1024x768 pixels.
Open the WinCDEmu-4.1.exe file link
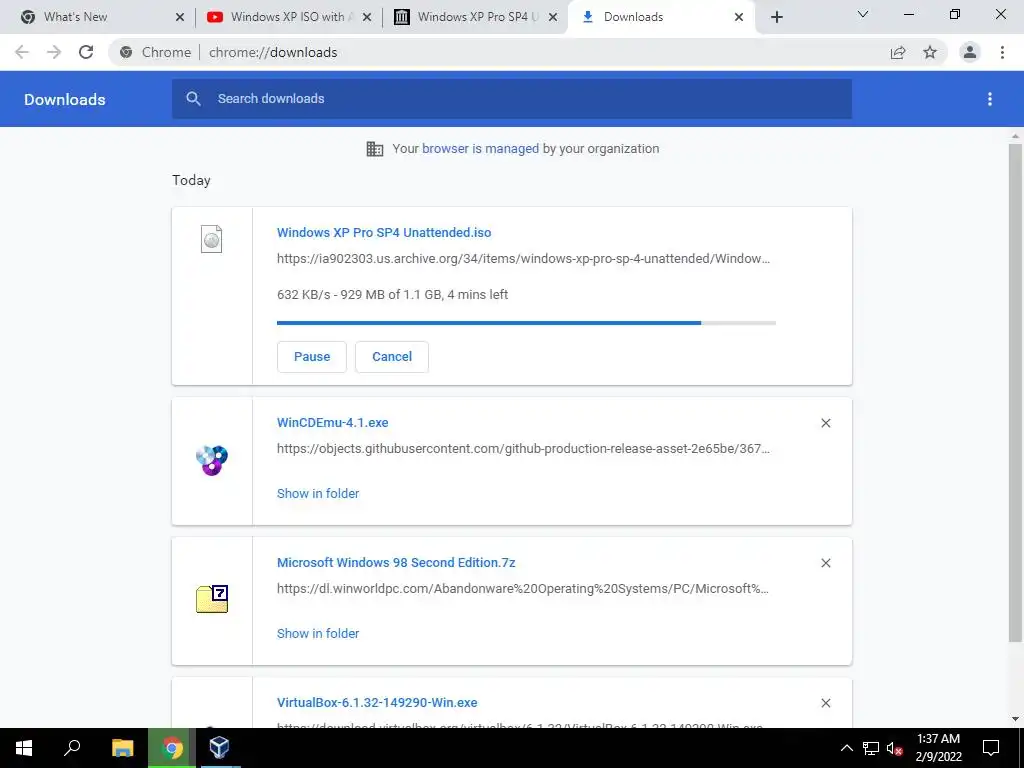pyautogui.click(x=332, y=423)
